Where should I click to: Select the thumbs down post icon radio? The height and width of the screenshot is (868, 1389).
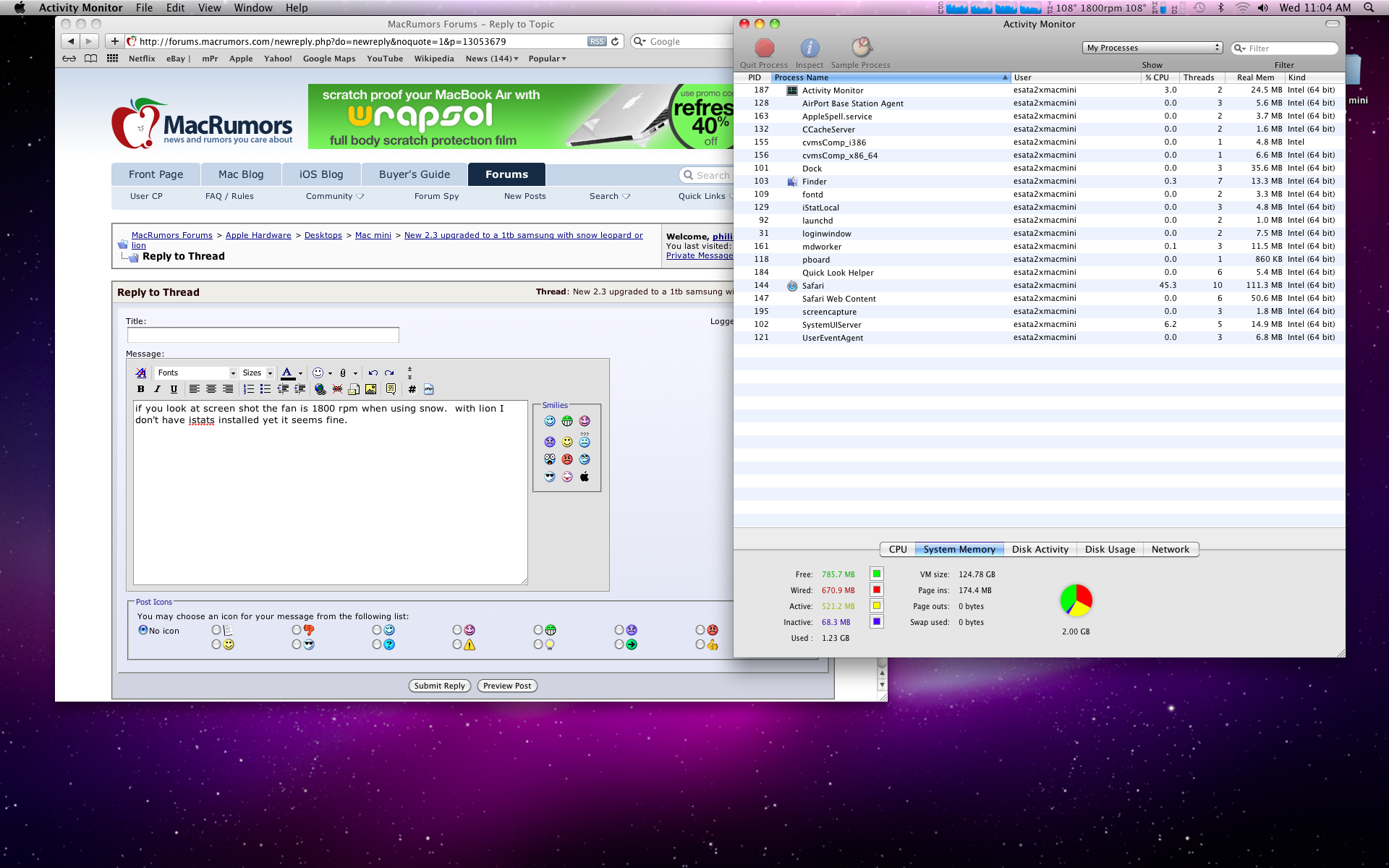[297, 630]
